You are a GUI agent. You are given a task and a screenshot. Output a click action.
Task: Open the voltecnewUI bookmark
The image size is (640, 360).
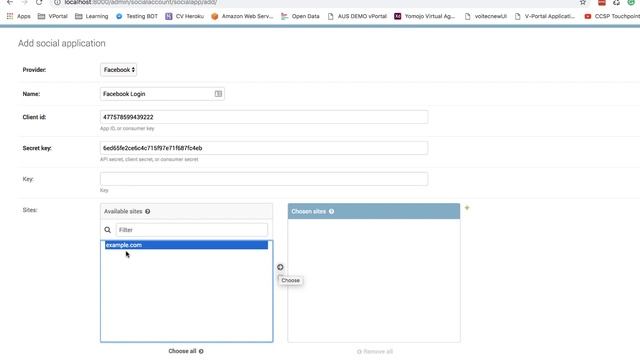coord(486,16)
